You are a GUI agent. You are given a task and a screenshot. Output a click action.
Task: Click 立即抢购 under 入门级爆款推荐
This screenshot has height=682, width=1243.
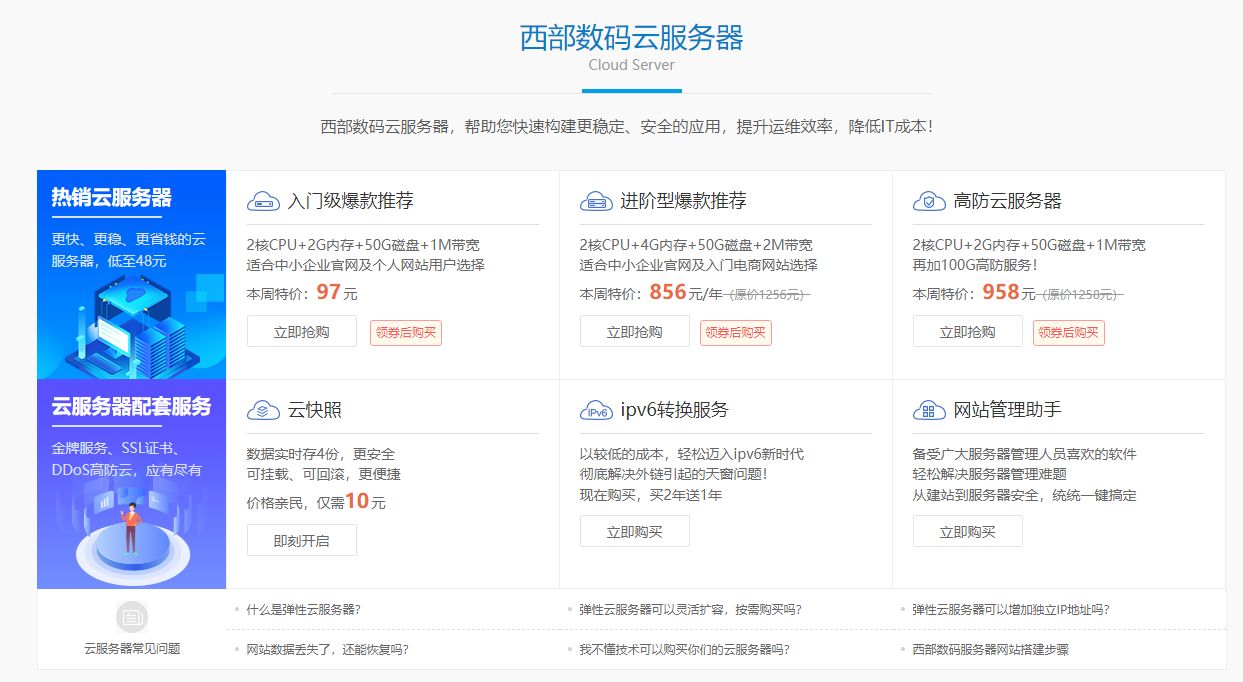click(x=302, y=332)
